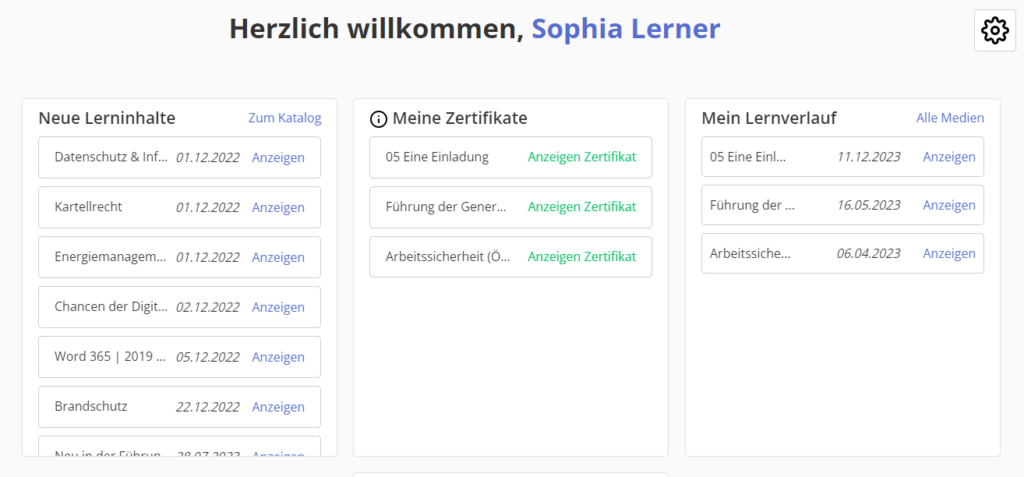Show the Word 365 course
The width and height of the screenshot is (1024, 477).
click(x=278, y=357)
